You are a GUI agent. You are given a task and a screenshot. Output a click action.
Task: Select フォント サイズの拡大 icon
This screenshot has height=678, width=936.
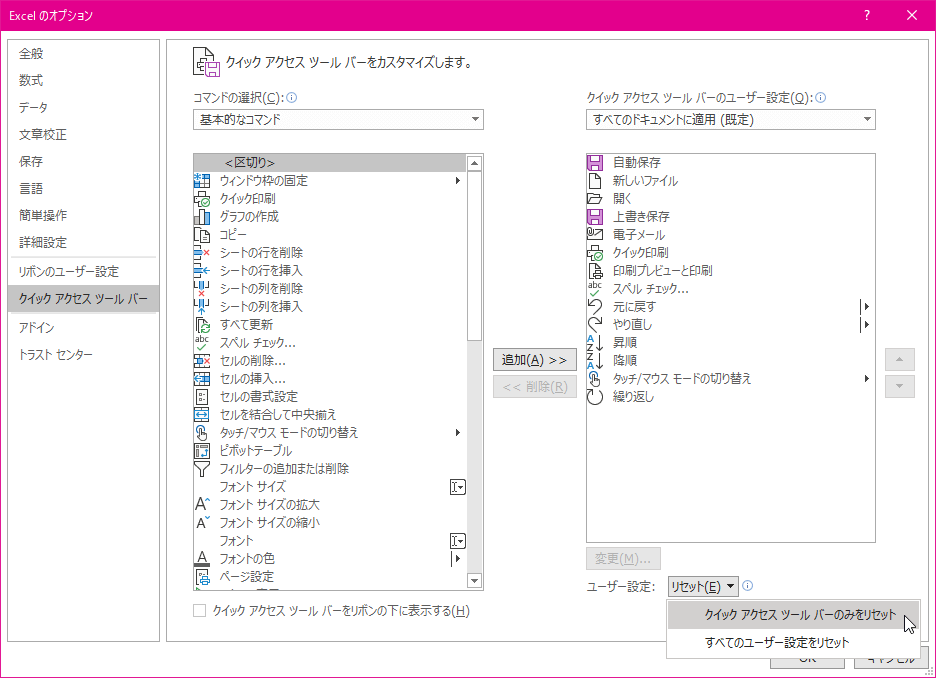202,505
